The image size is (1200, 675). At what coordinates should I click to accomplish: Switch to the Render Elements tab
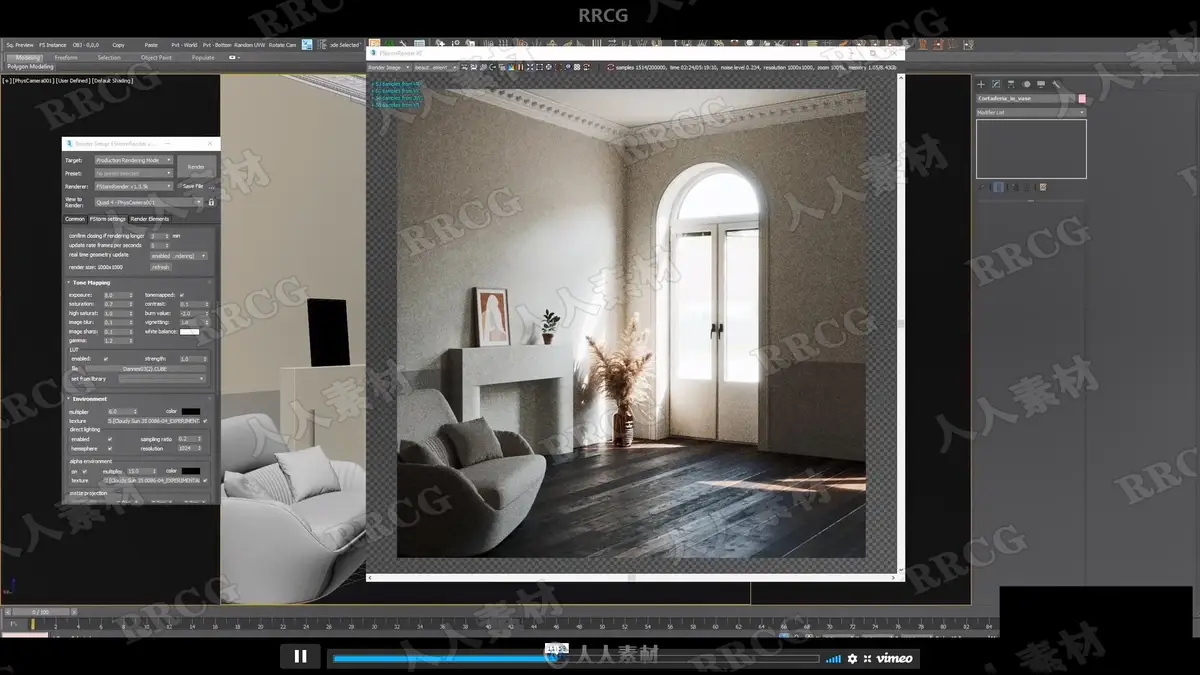[150, 219]
